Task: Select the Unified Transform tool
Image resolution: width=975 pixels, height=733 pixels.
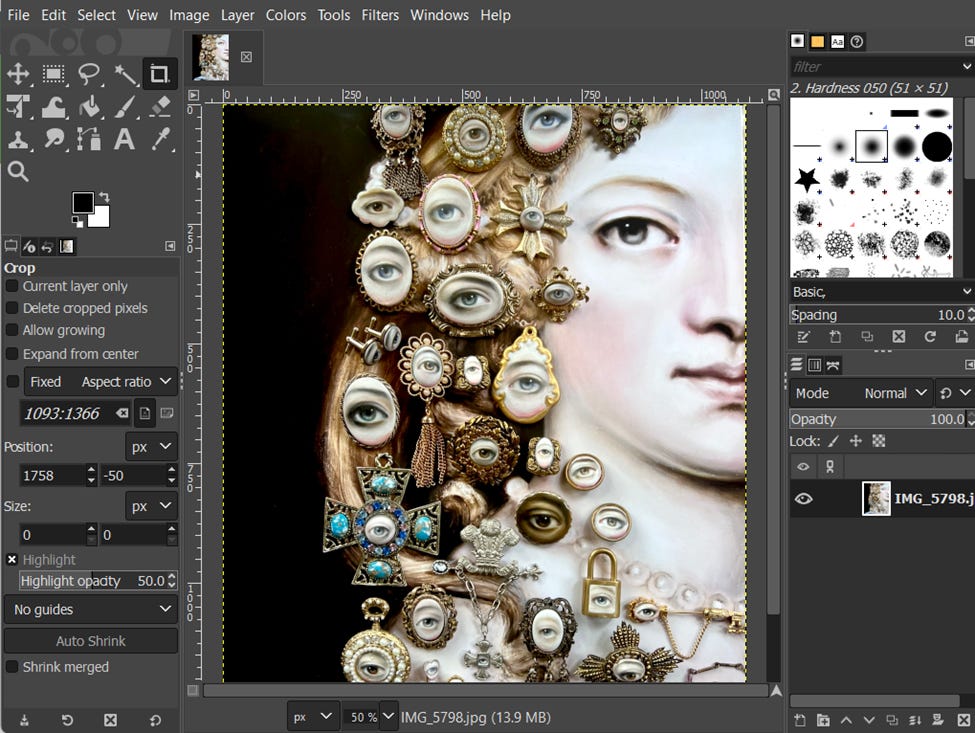Action: [x=18, y=107]
